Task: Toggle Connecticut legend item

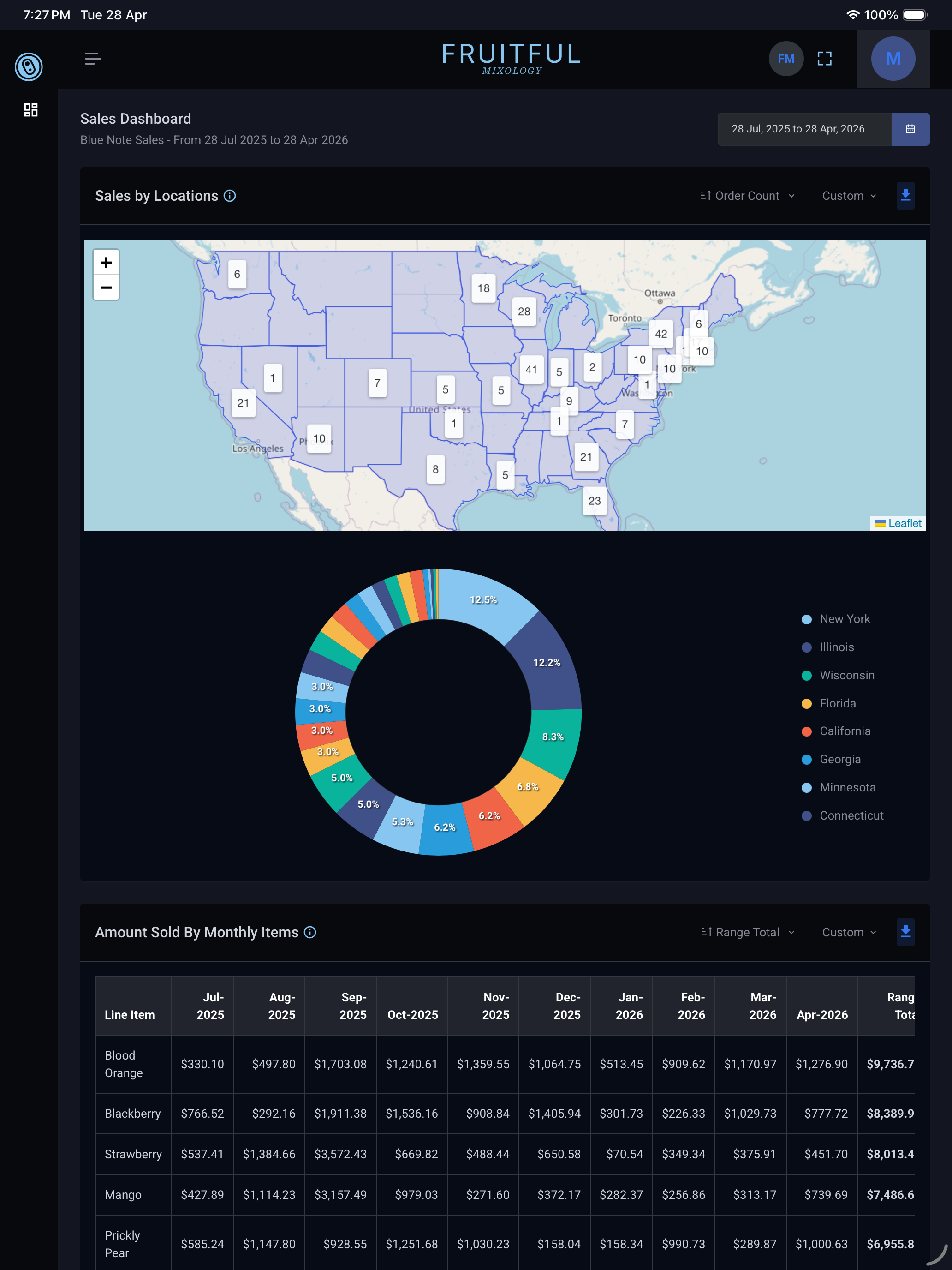Action: tap(843, 815)
